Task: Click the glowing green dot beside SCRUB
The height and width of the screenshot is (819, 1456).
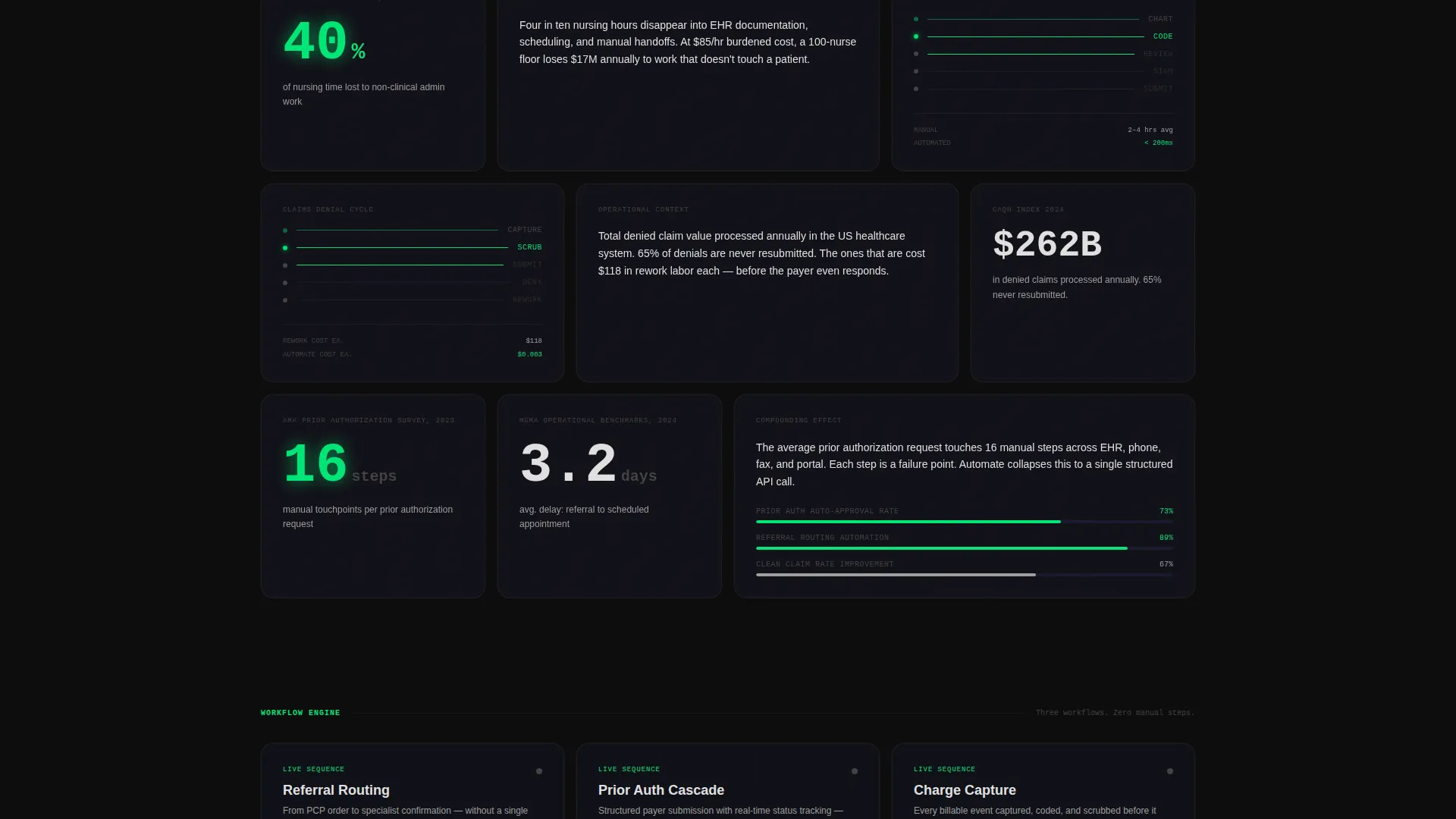Action: [285, 248]
